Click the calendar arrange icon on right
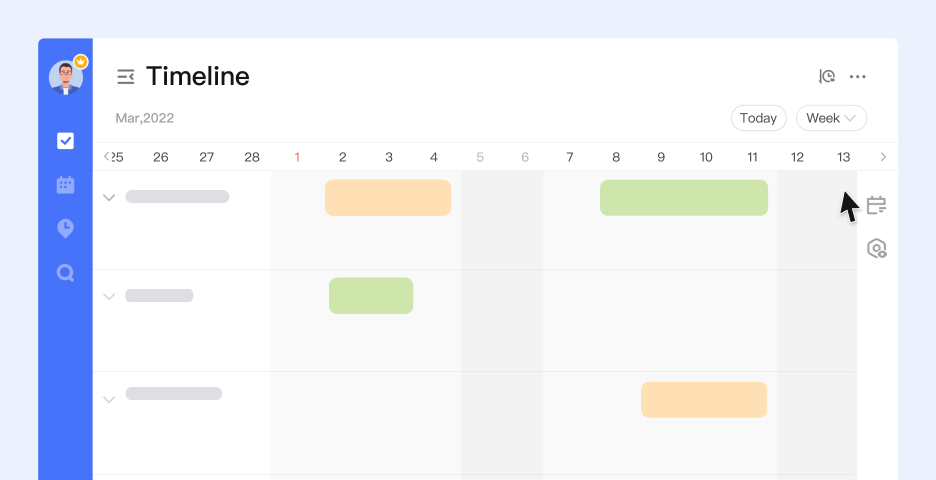This screenshot has width=936, height=480. click(877, 205)
